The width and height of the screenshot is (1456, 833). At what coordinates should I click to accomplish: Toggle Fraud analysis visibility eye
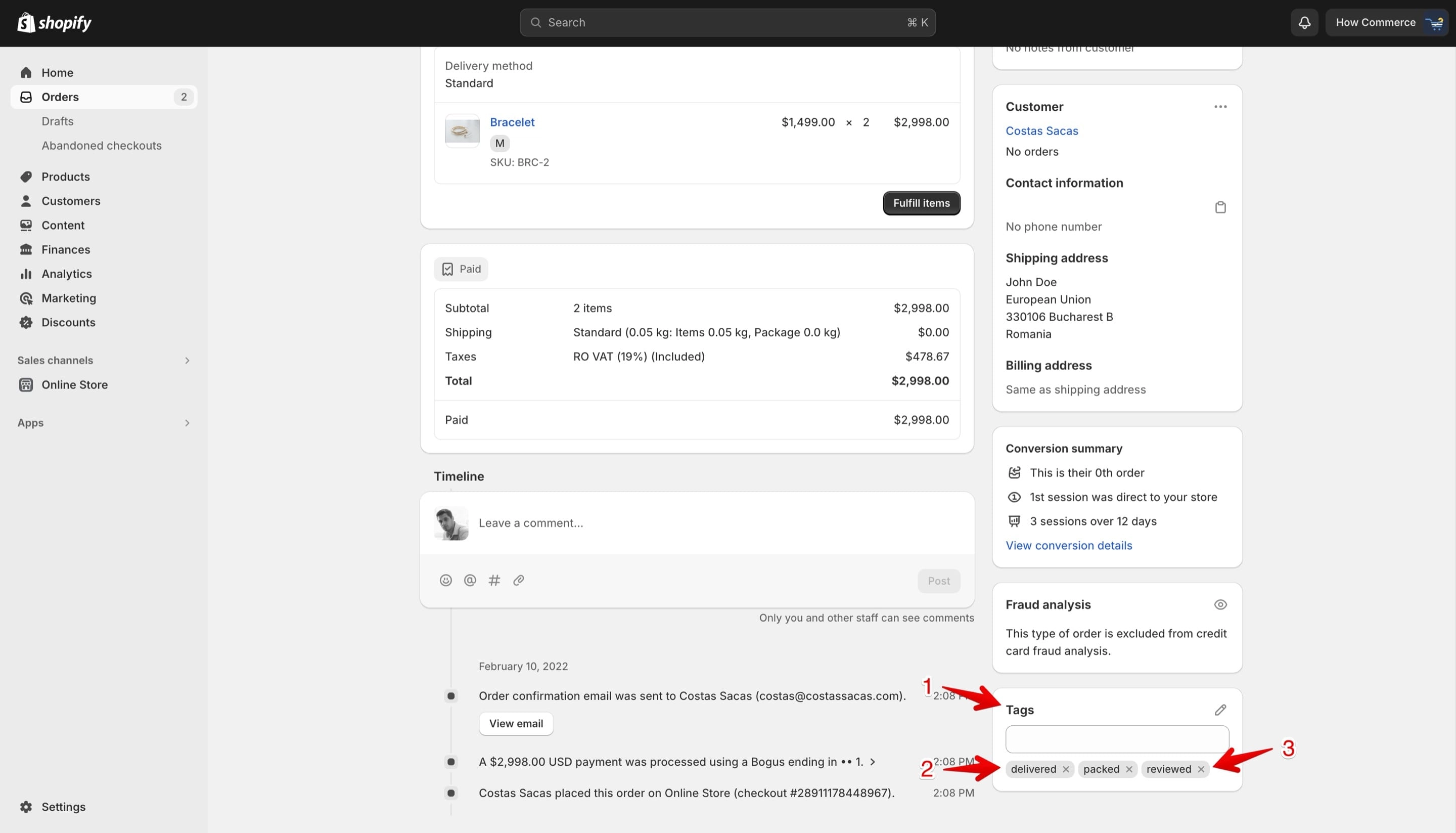click(x=1220, y=605)
